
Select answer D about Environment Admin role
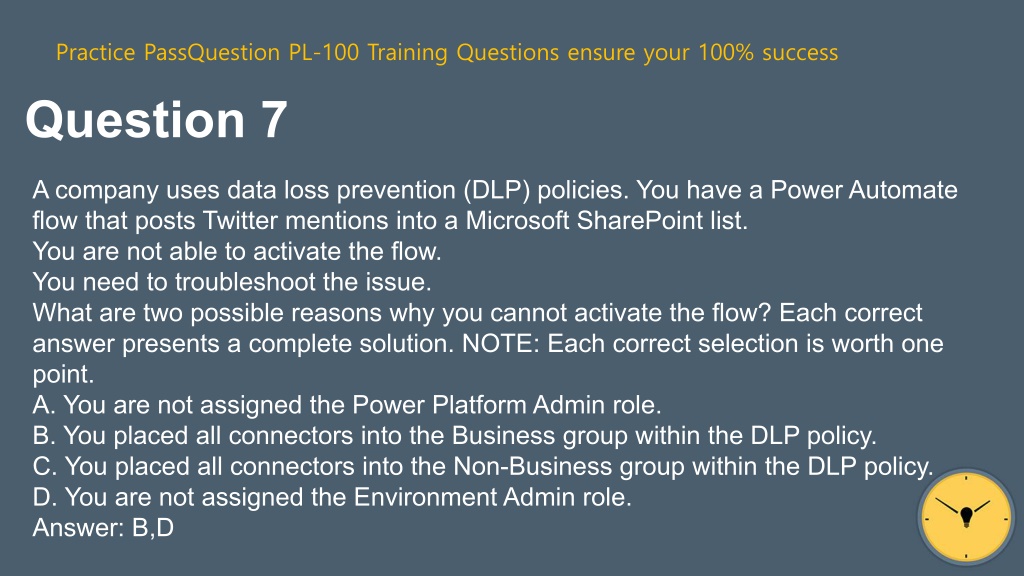click(x=332, y=497)
